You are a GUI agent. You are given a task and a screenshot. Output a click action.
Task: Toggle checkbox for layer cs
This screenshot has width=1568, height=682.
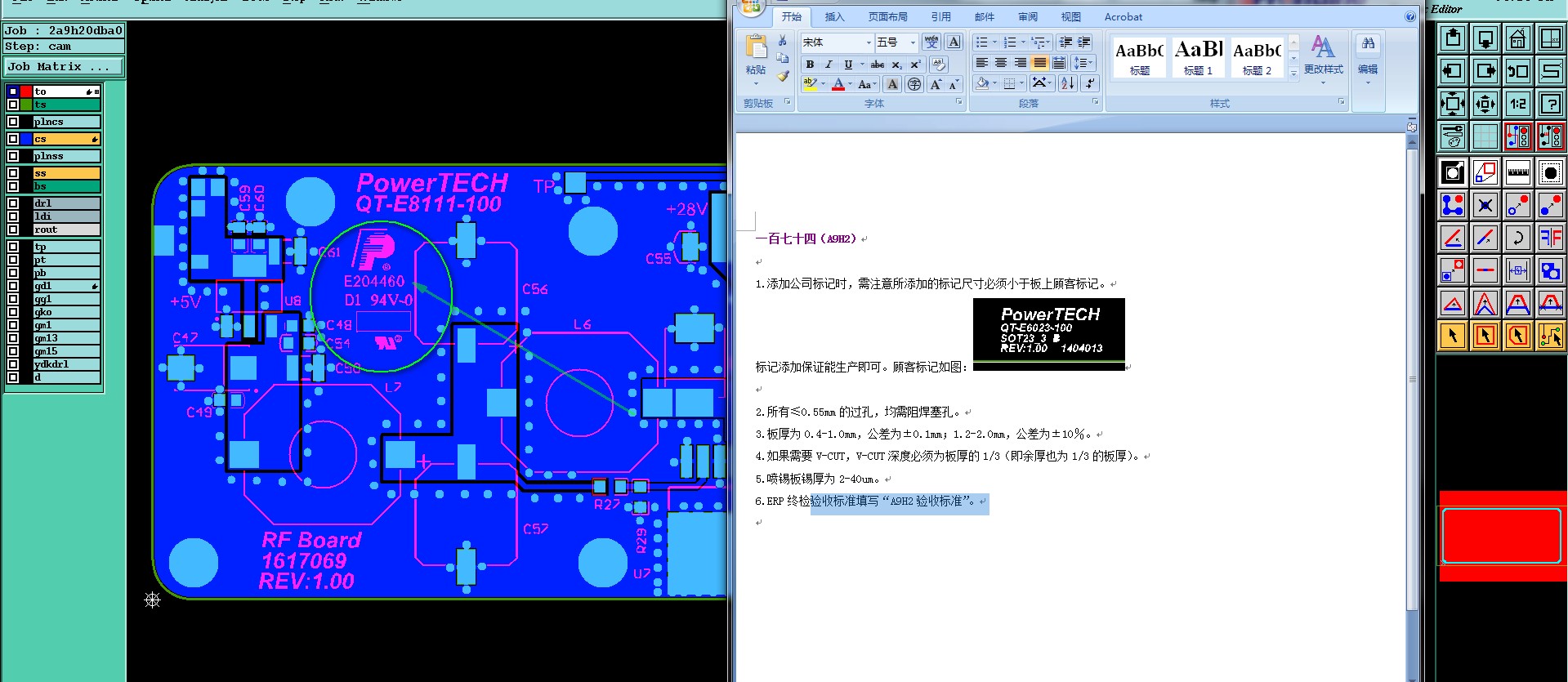(x=13, y=139)
